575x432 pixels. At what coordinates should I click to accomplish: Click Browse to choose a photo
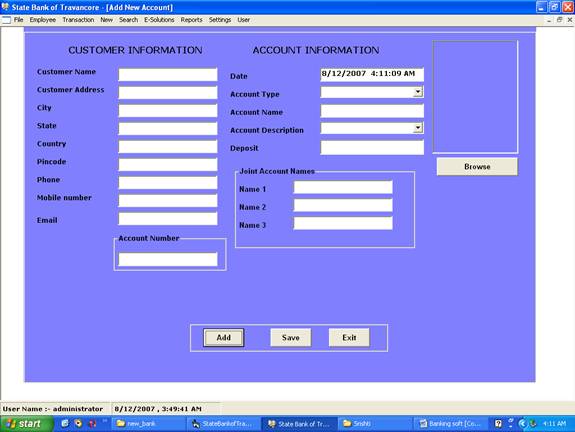point(477,166)
